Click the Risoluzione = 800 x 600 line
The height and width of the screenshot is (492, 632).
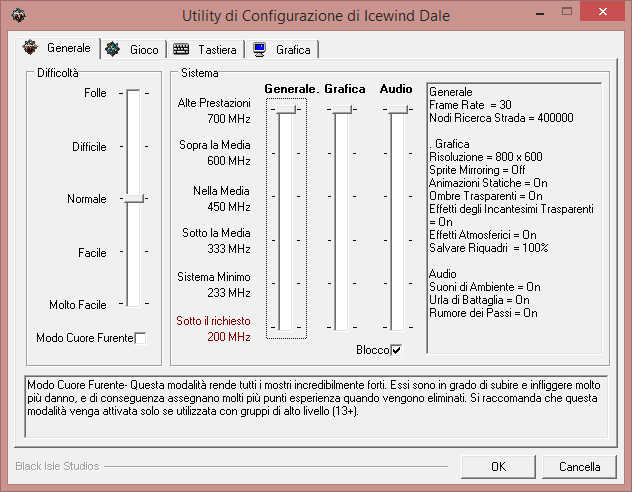click(x=486, y=157)
